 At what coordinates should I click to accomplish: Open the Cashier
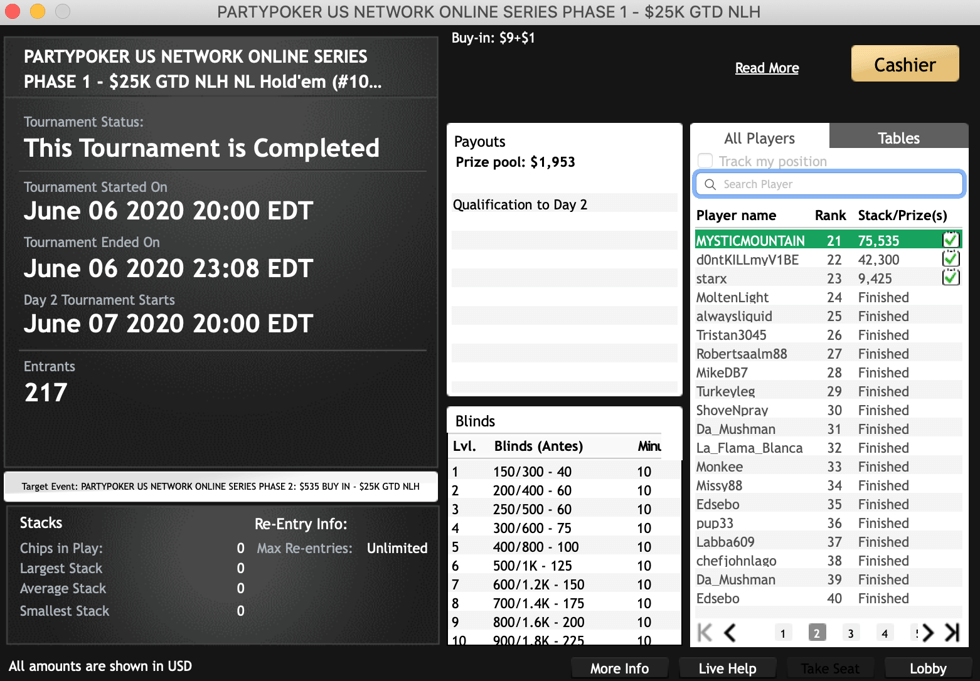pos(904,65)
